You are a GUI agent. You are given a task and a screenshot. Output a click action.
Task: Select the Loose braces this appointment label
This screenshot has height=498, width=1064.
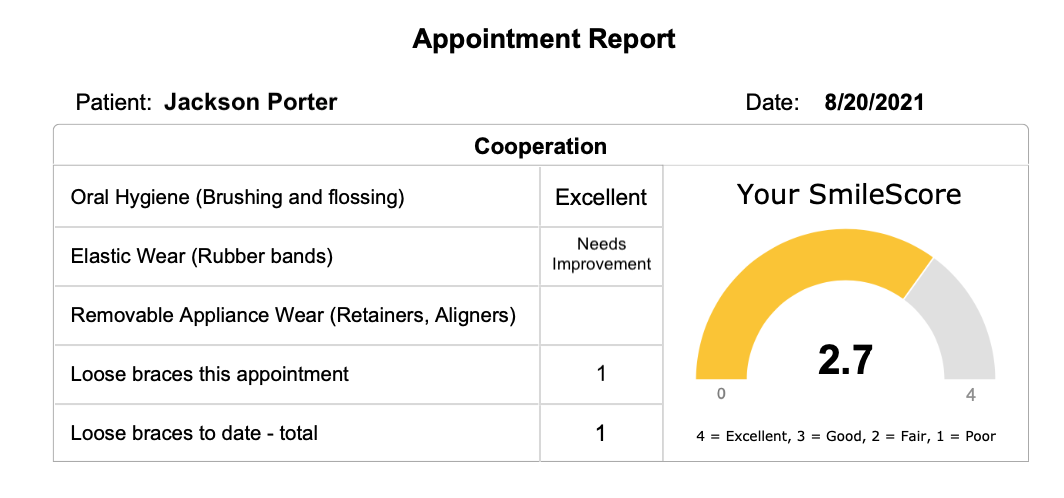(210, 374)
